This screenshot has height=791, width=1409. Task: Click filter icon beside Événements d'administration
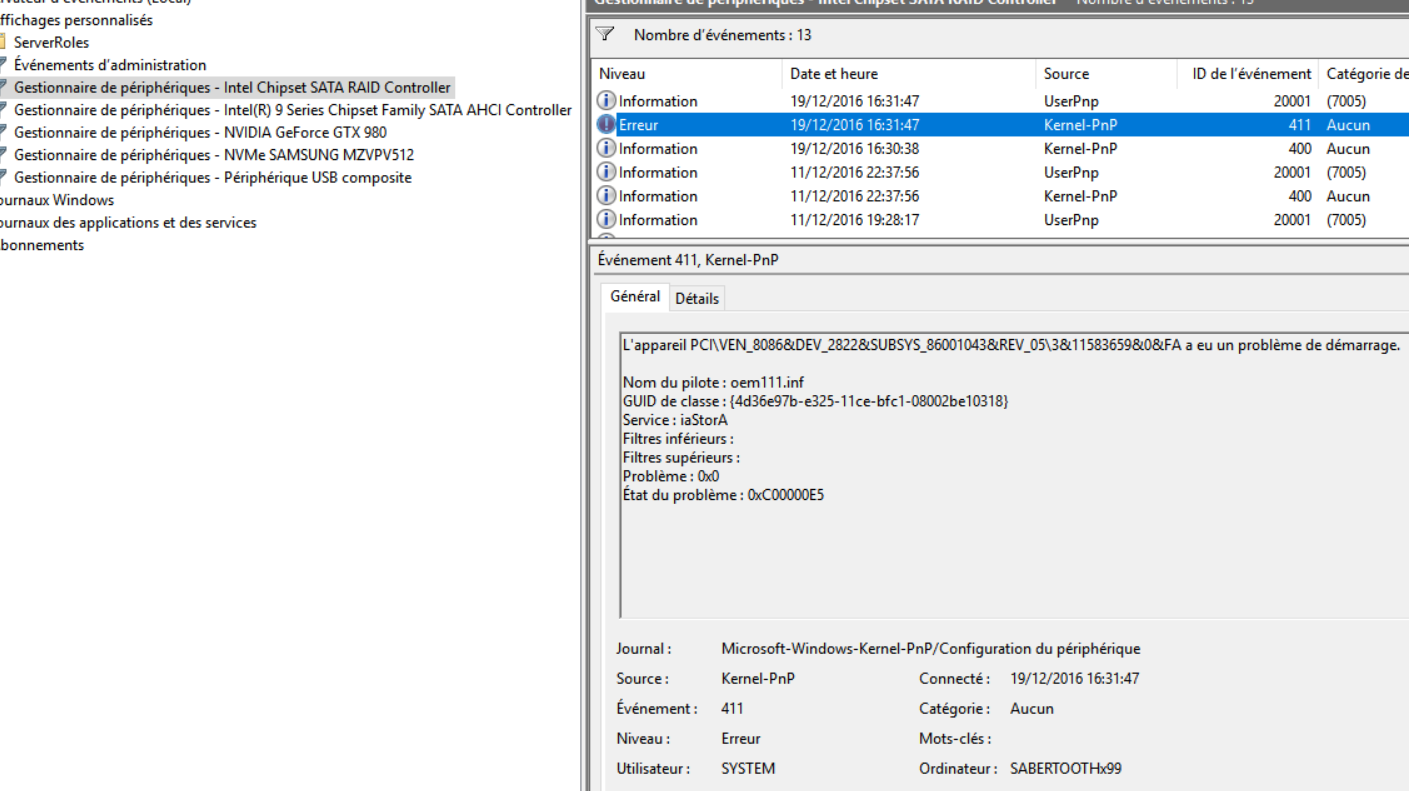[x=3, y=65]
